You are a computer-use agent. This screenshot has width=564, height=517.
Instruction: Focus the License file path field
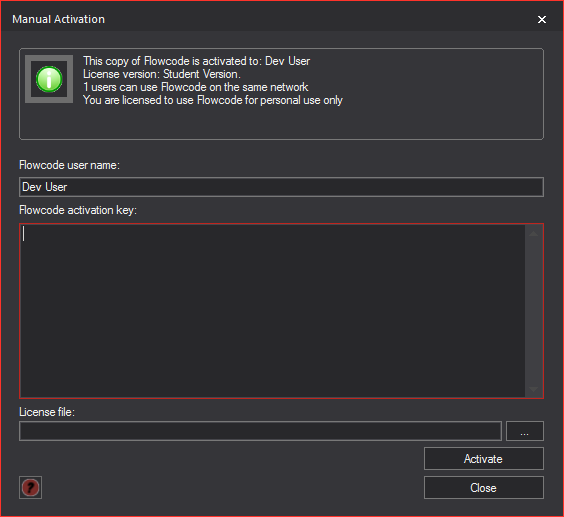260,431
